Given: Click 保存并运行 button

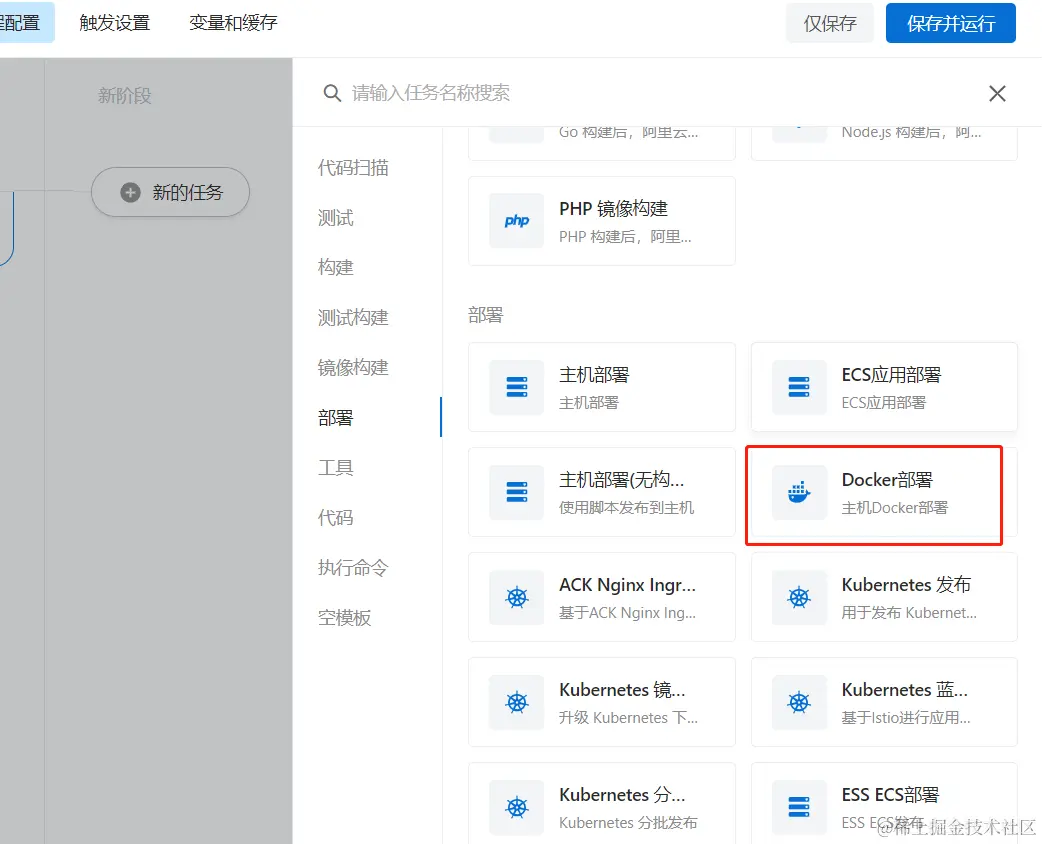Looking at the screenshot, I should click(951, 23).
